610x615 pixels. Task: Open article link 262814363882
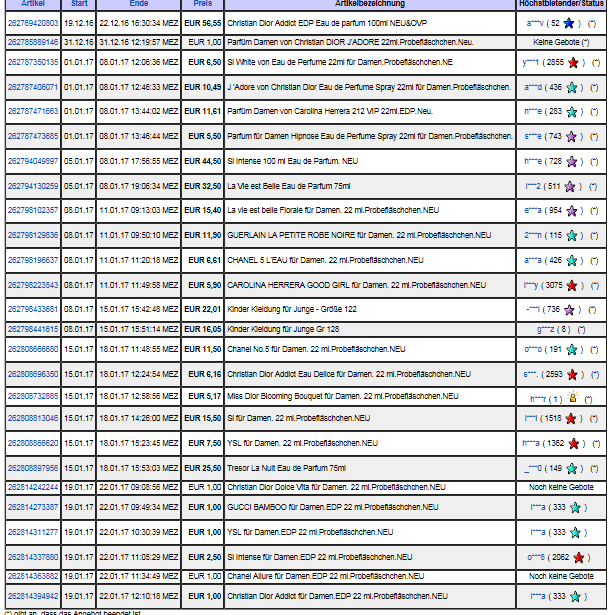[x=33, y=577]
